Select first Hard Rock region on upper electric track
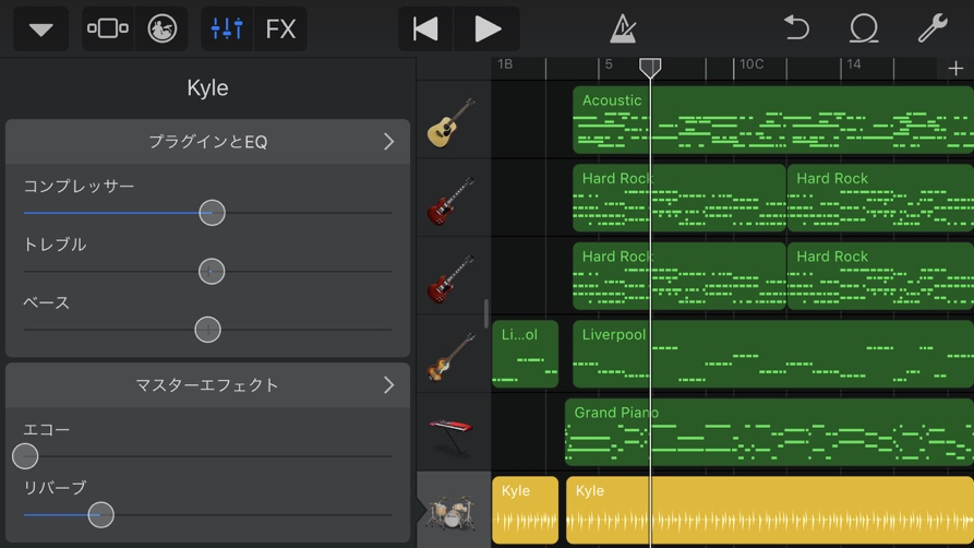This screenshot has width=974, height=548. [x=679, y=198]
